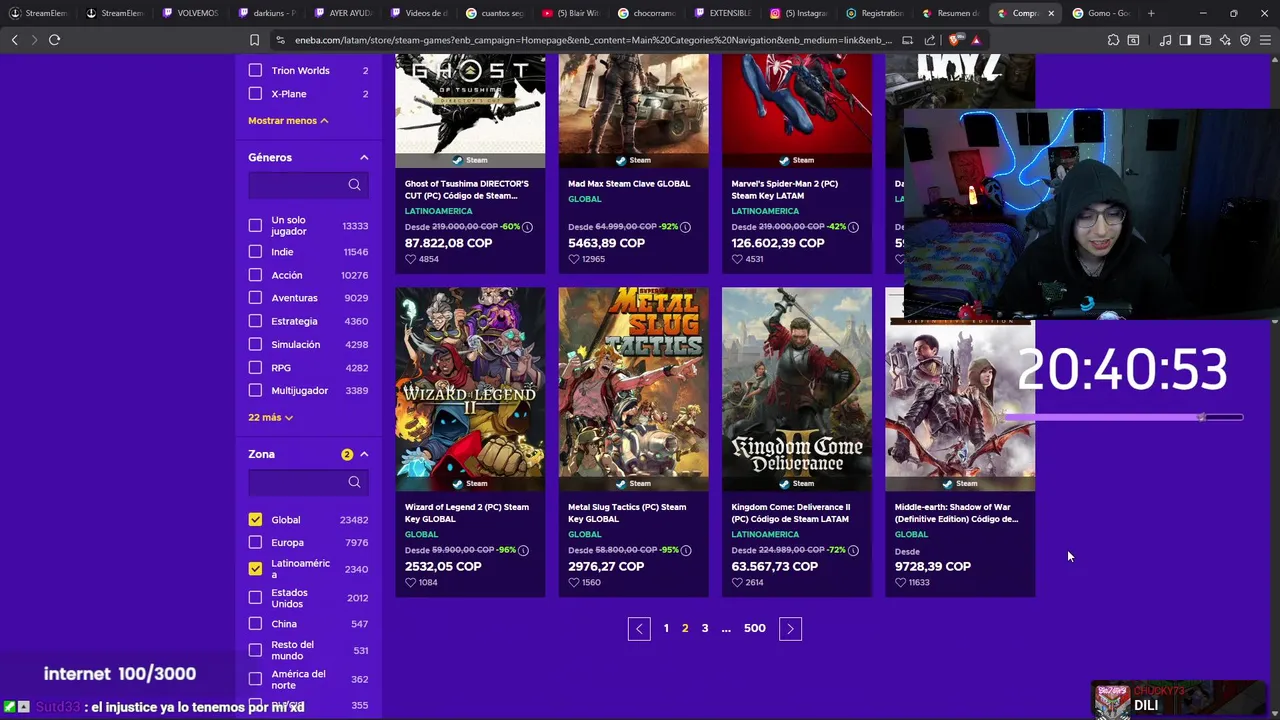Search icon in Zona filter
Image resolution: width=1280 pixels, height=720 pixels.
[354, 481]
